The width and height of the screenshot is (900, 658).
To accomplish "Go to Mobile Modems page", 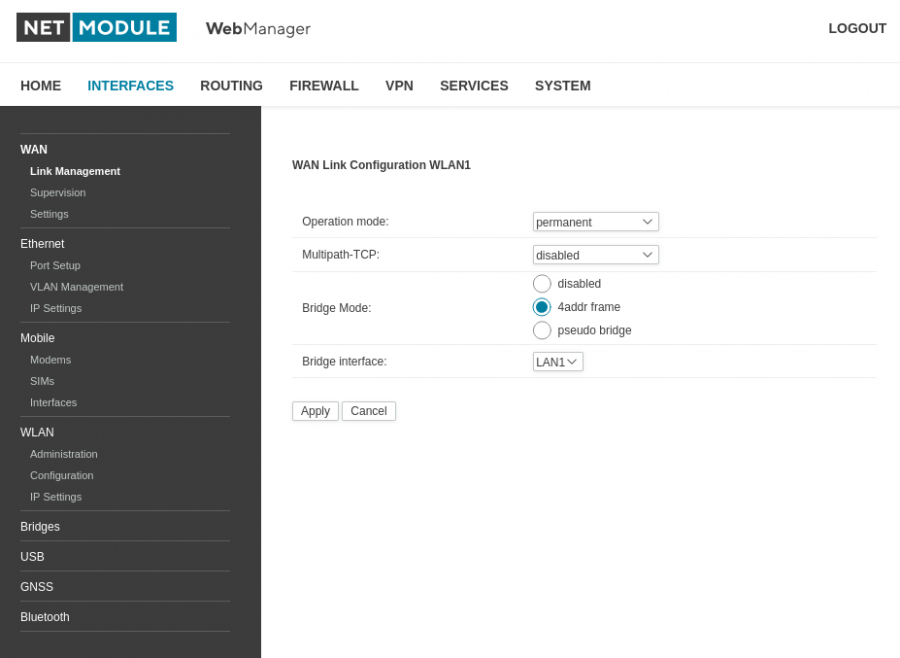I will pyautogui.click(x=50, y=360).
